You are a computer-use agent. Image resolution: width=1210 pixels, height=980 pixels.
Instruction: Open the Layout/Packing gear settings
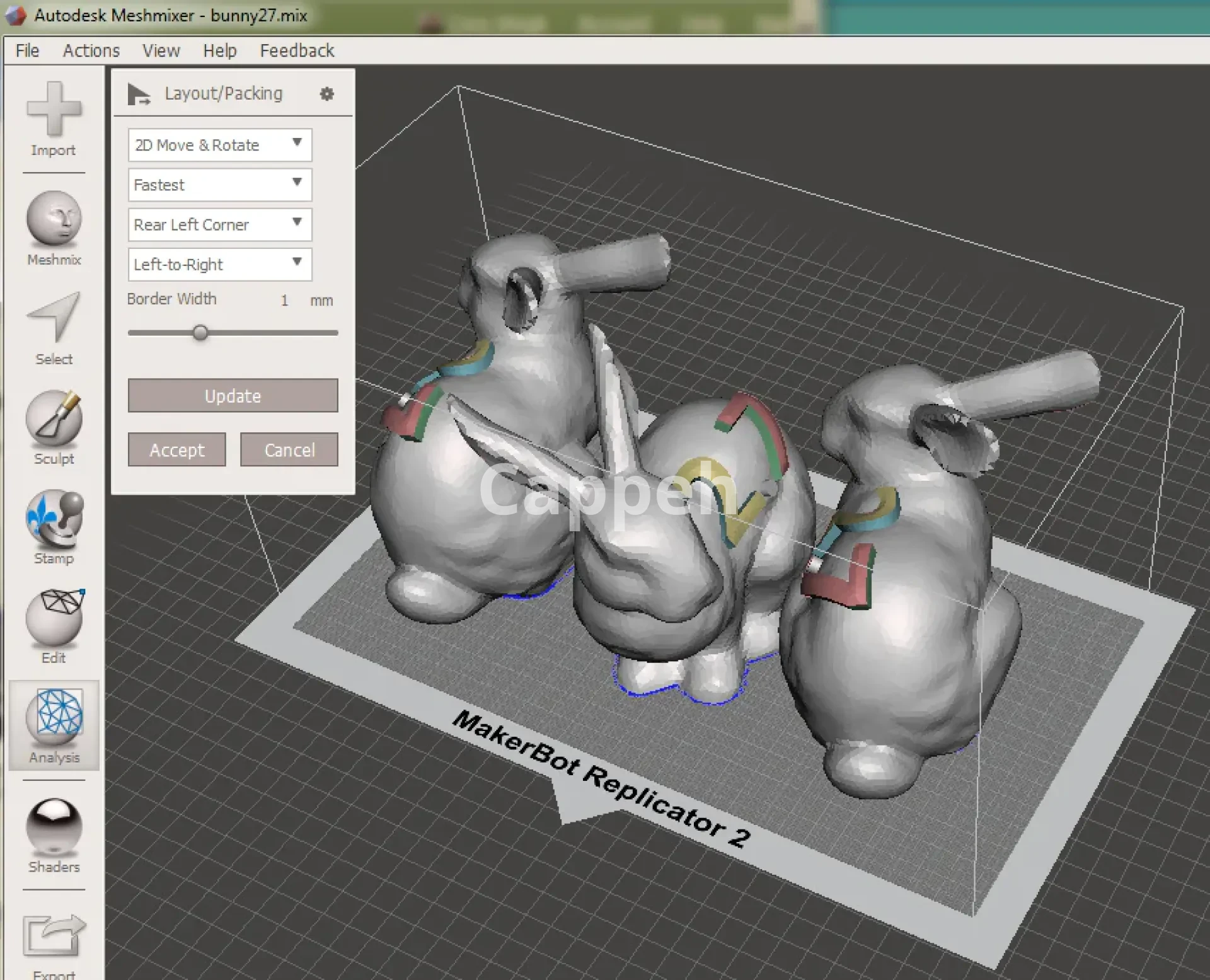point(326,95)
